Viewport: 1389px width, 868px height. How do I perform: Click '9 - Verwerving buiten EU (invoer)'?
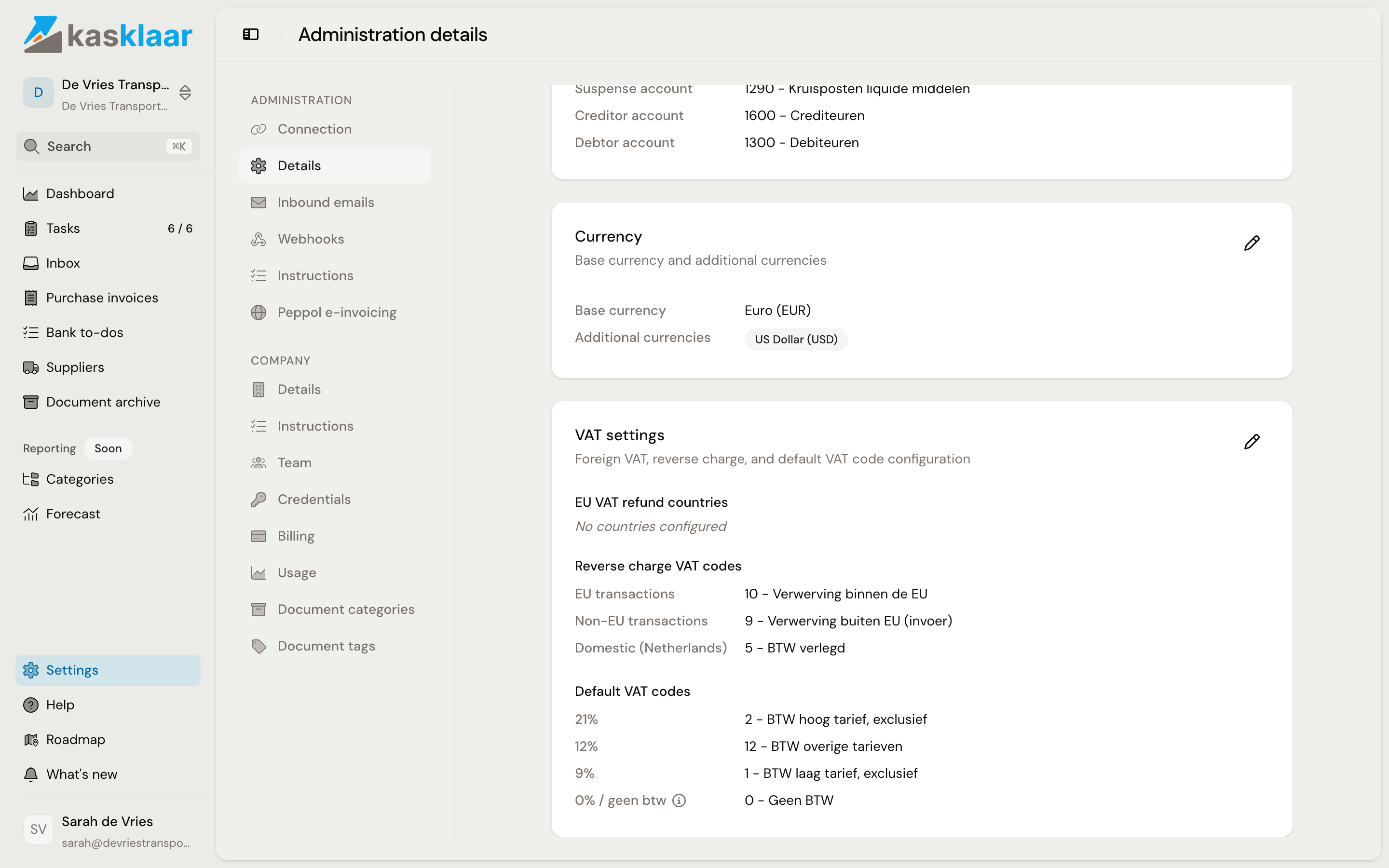pyautogui.click(x=848, y=621)
